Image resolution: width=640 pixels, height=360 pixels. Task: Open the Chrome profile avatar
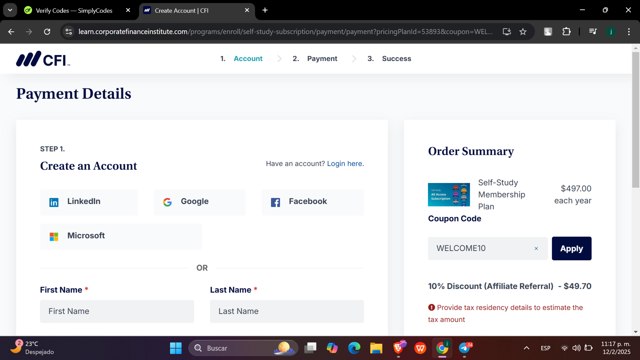coord(611,31)
